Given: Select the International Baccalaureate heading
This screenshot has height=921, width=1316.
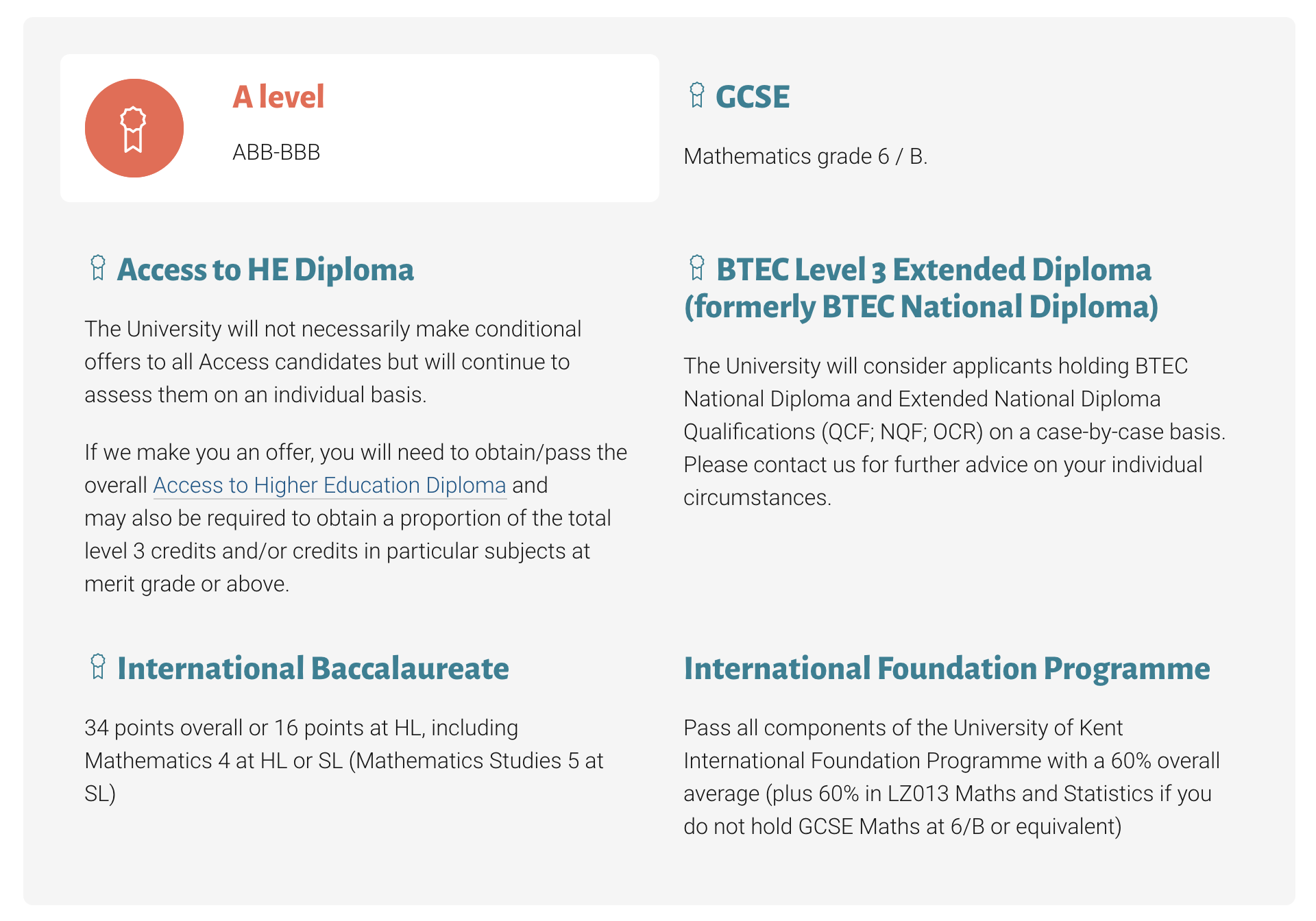Looking at the screenshot, I should pyautogui.click(x=313, y=668).
